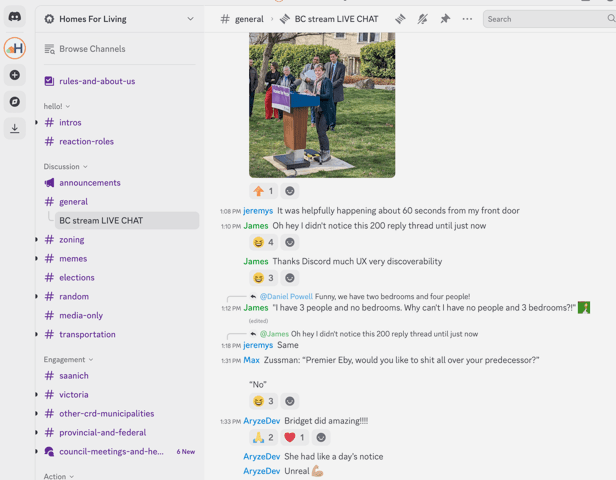Viewport: 616px width, 480px height.
Task: Open Discord direct messages home icon
Action: click(x=15, y=17)
